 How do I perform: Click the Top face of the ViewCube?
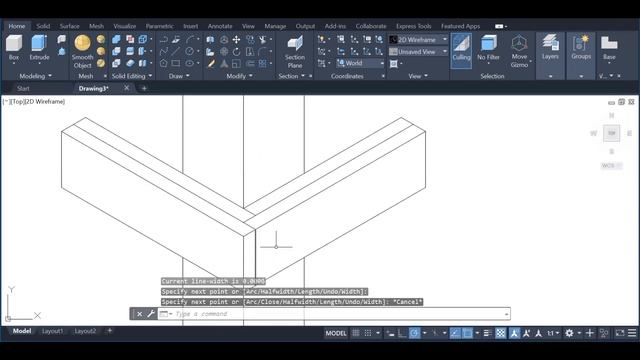611,133
